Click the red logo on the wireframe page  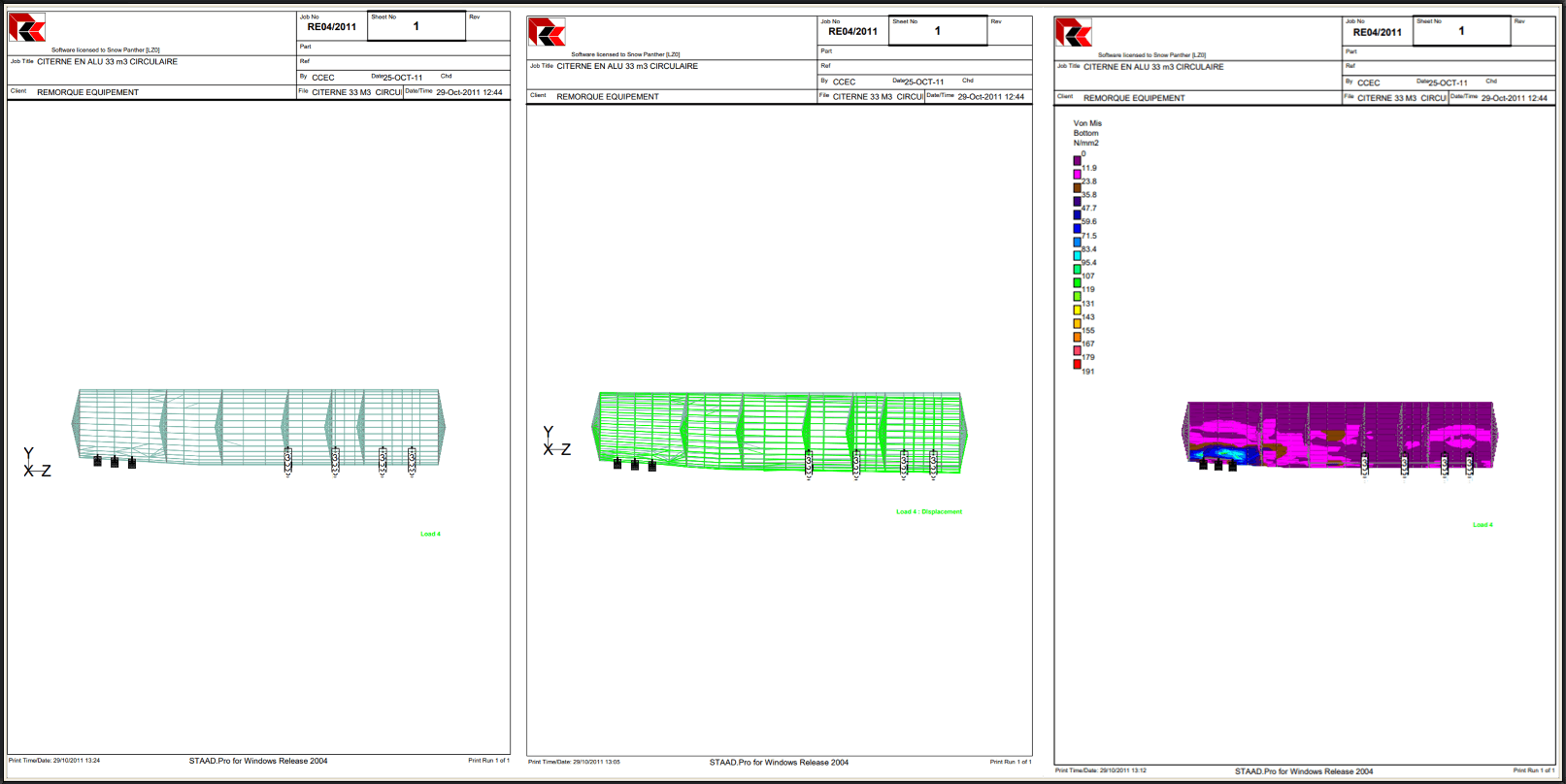[27, 27]
